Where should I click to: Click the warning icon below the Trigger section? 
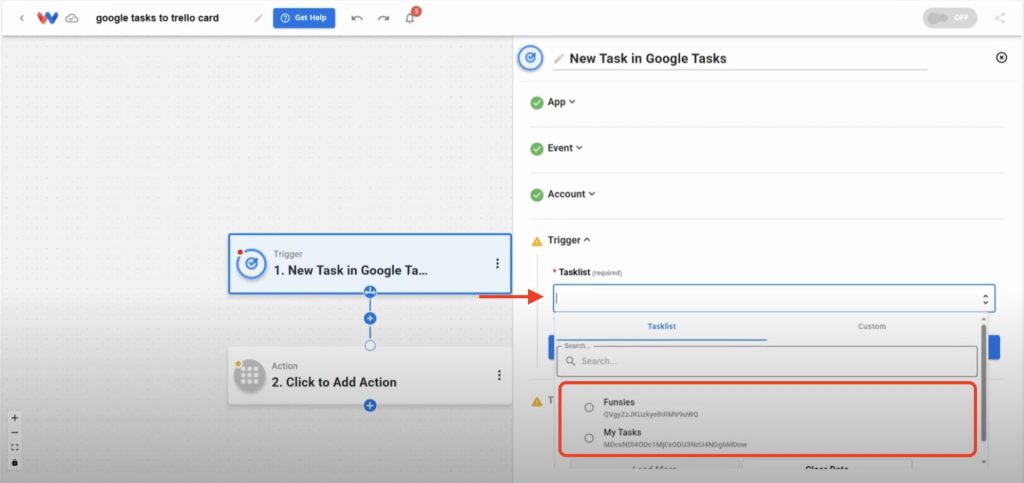537,402
